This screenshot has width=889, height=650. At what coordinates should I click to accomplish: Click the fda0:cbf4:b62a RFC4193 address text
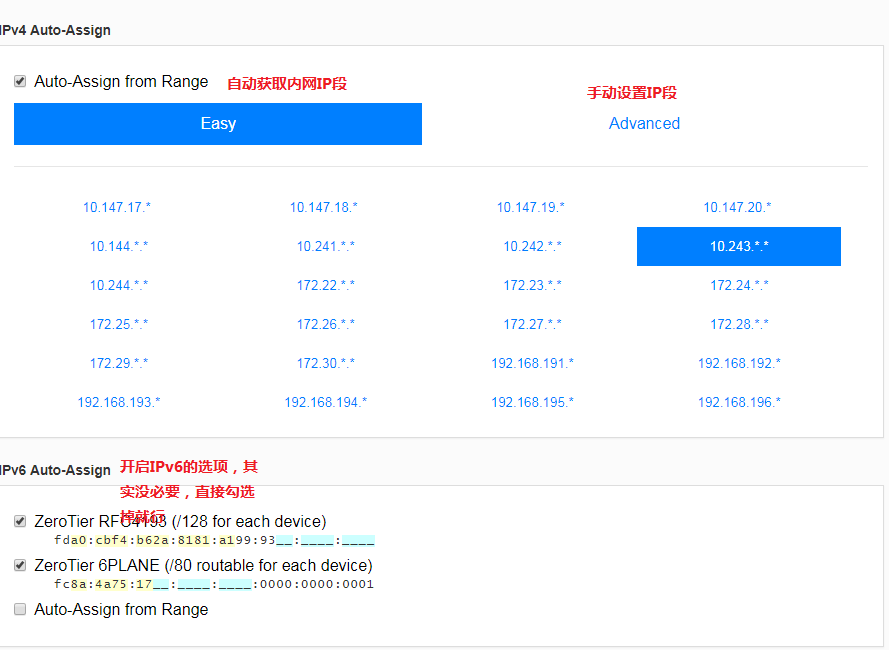[214, 540]
